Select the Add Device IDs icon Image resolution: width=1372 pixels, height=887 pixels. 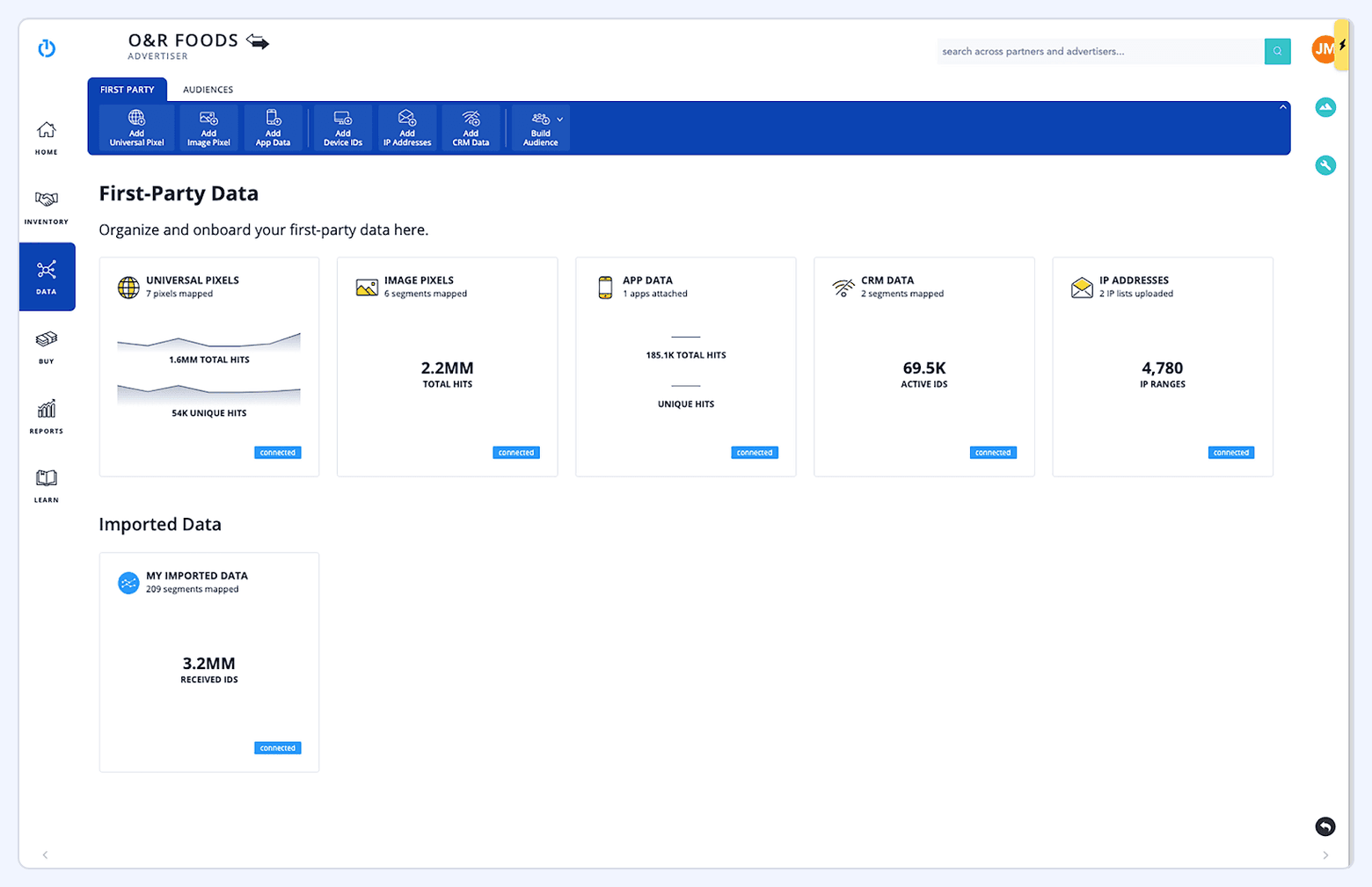tap(342, 127)
